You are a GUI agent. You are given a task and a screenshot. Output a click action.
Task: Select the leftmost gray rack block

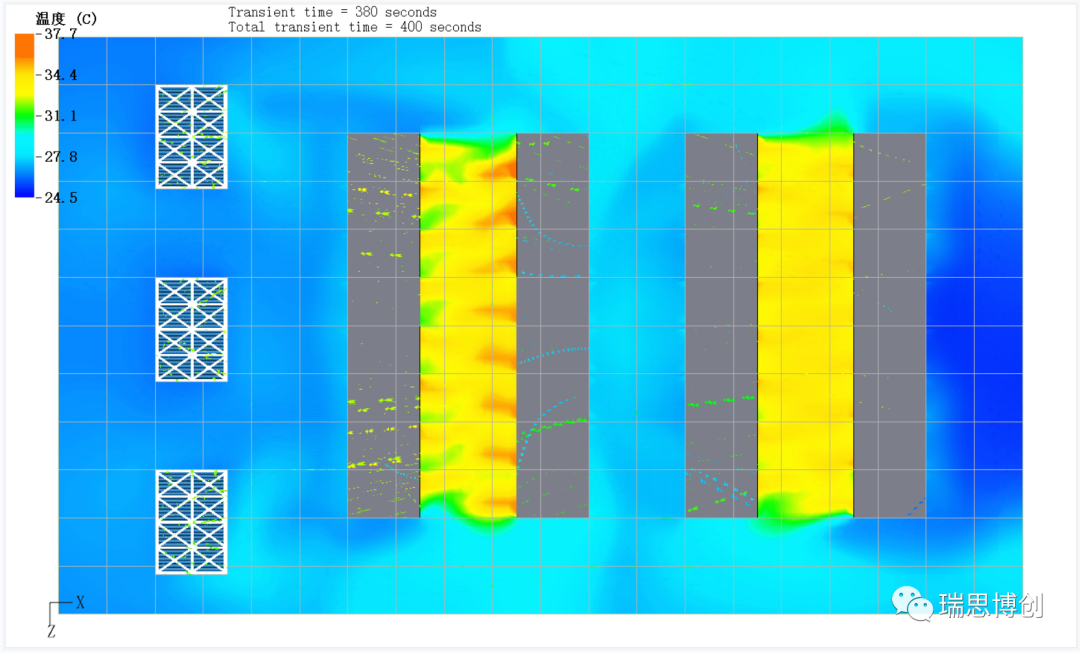coord(383,325)
